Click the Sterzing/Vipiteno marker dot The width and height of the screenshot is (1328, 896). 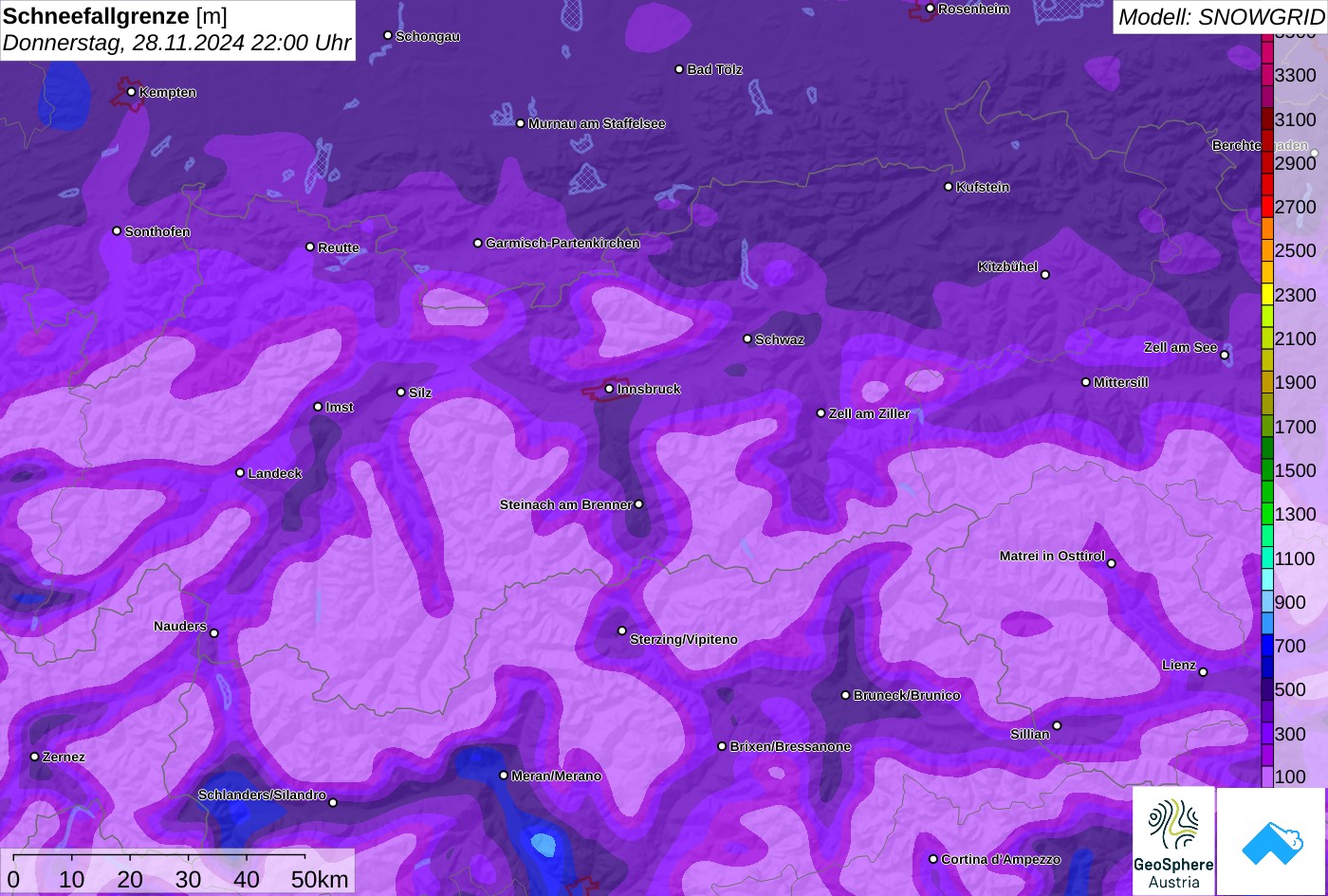coord(622,631)
